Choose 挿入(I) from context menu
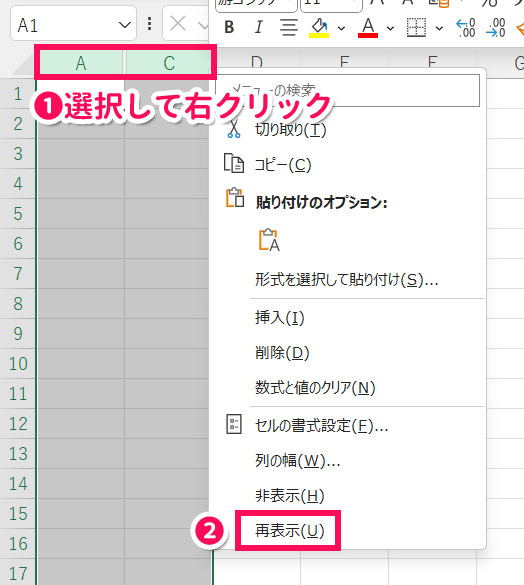 (280, 318)
